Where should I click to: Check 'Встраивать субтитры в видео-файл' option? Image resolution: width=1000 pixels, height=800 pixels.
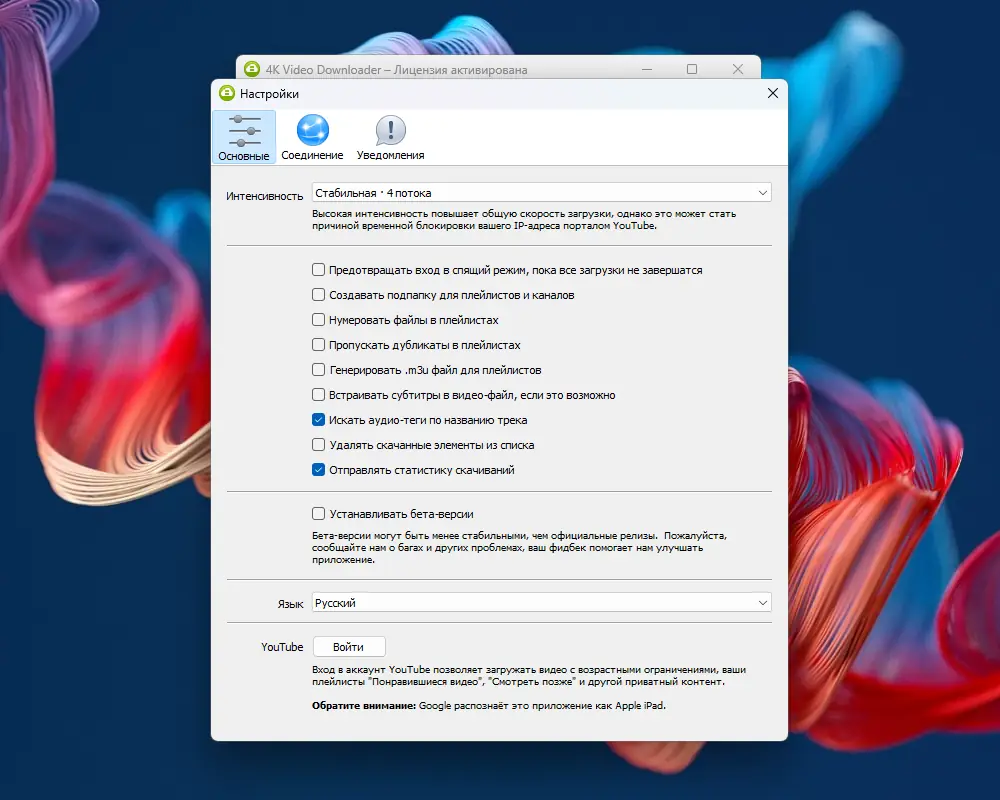[319, 395]
